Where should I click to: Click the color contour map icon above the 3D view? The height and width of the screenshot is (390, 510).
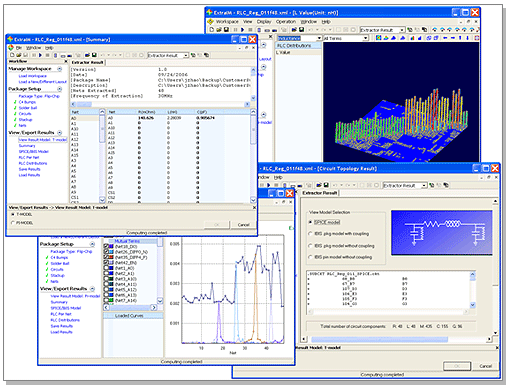379,38
